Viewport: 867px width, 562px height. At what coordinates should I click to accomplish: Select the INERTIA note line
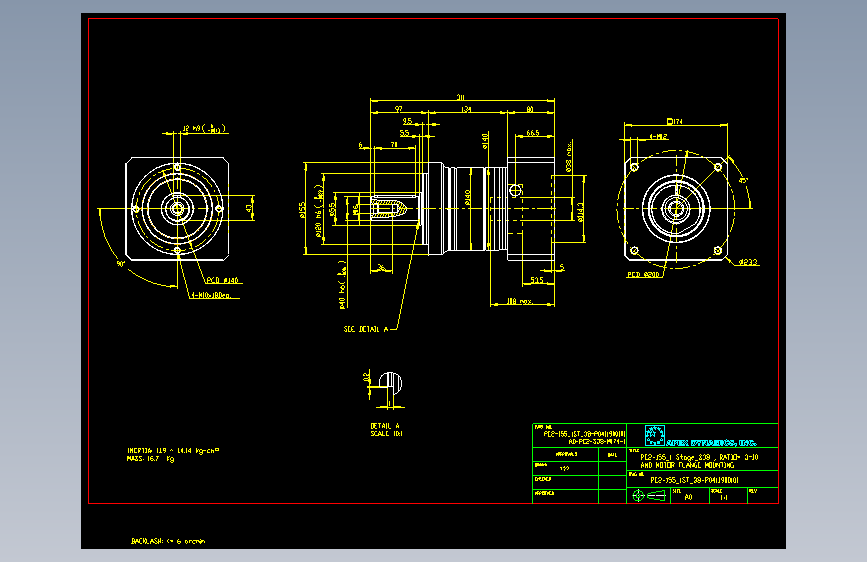coord(173,451)
